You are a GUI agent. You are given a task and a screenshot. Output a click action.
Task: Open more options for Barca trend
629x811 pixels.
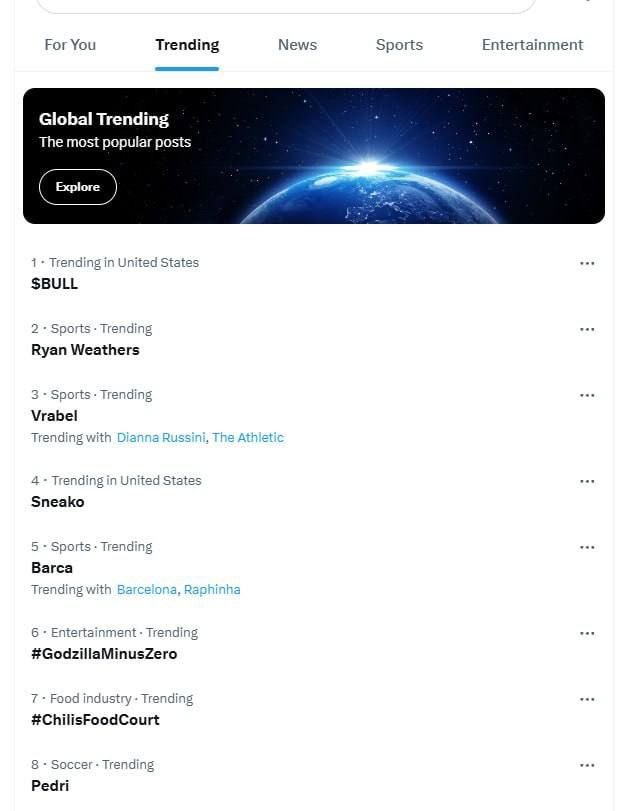[x=587, y=547]
